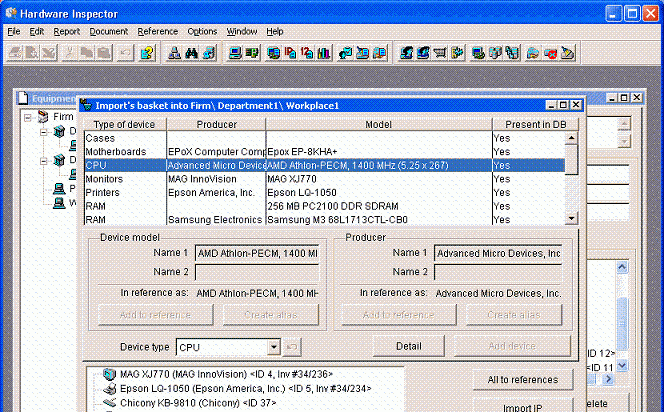Image resolution: width=664 pixels, height=412 pixels.
Task: Select the Cases row in device table
Action: 324,138
